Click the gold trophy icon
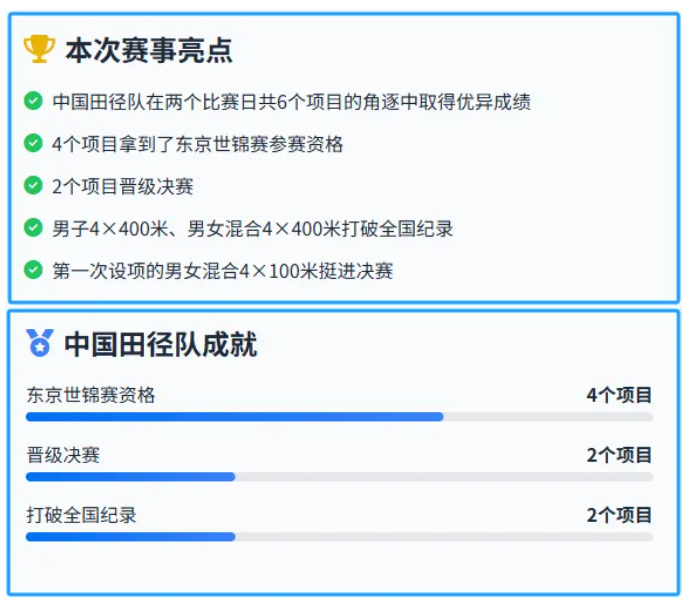Screen dimensions: 686x604 coord(39,49)
